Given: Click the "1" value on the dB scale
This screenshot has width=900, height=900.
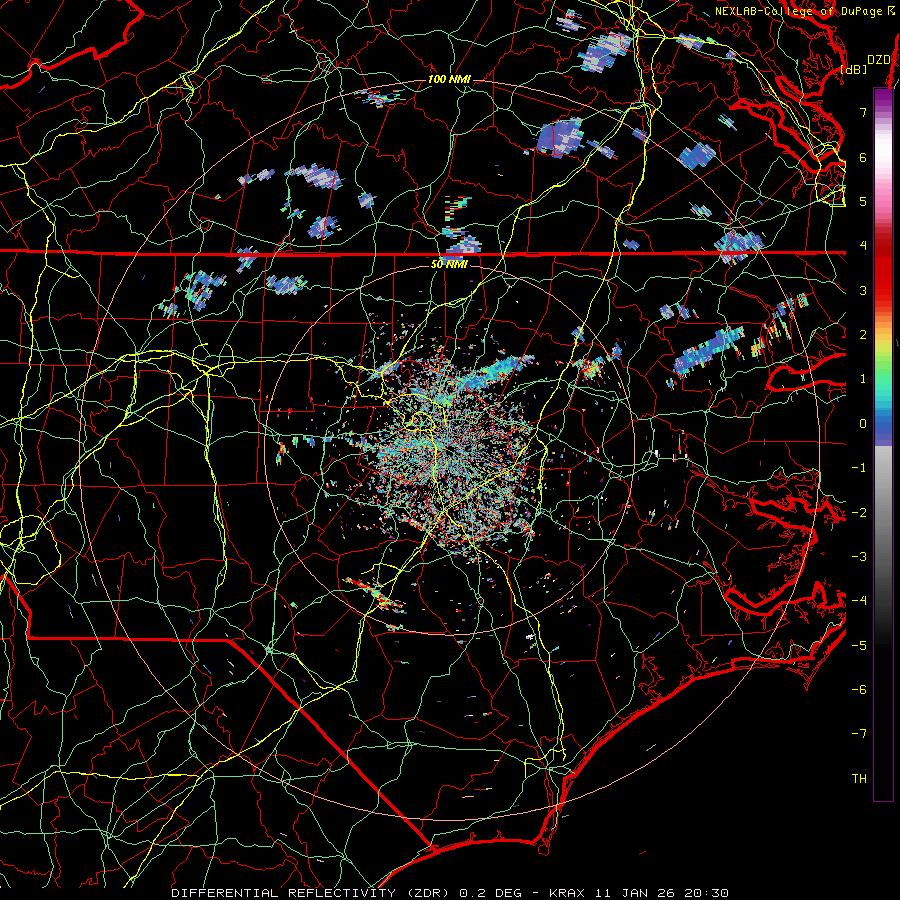Looking at the screenshot, I should point(863,379).
